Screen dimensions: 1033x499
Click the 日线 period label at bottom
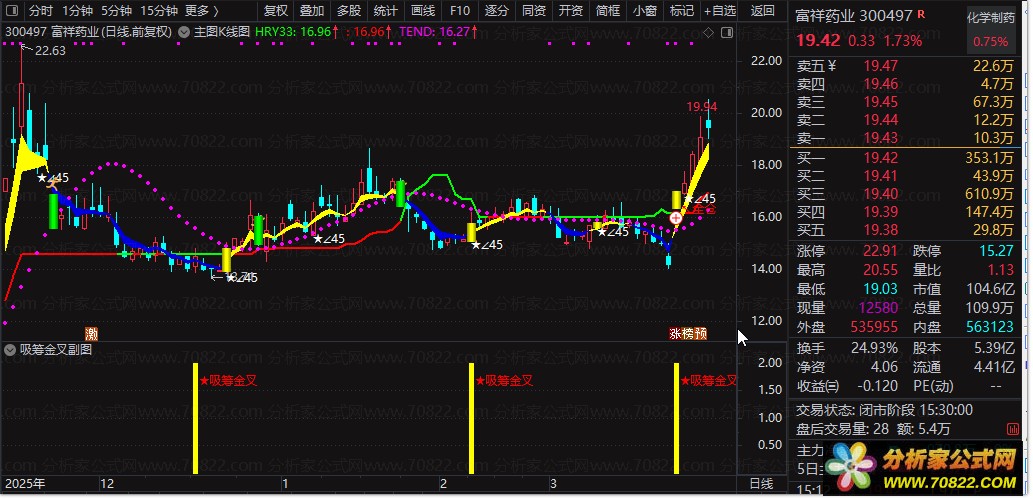[x=762, y=484]
